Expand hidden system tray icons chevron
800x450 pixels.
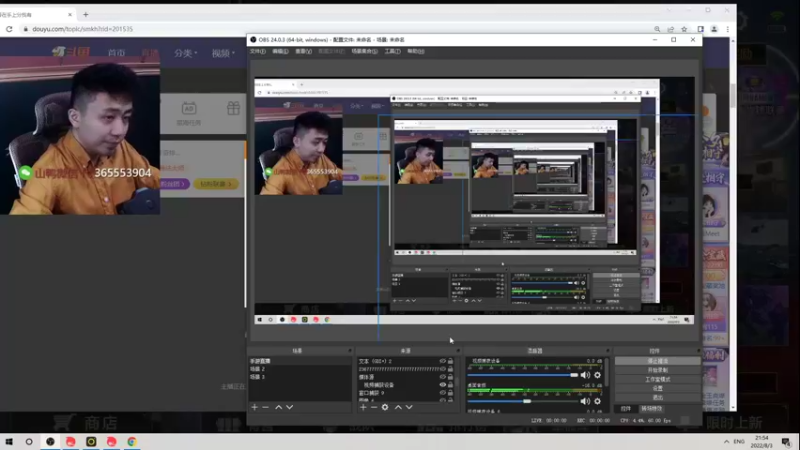click(726, 441)
